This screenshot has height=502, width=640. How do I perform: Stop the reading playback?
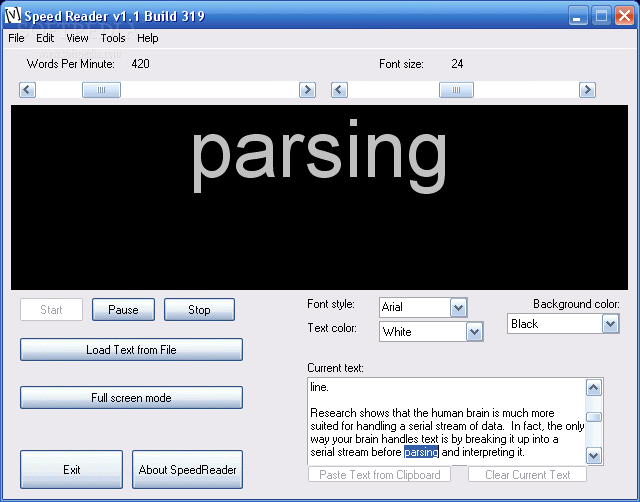(x=199, y=310)
